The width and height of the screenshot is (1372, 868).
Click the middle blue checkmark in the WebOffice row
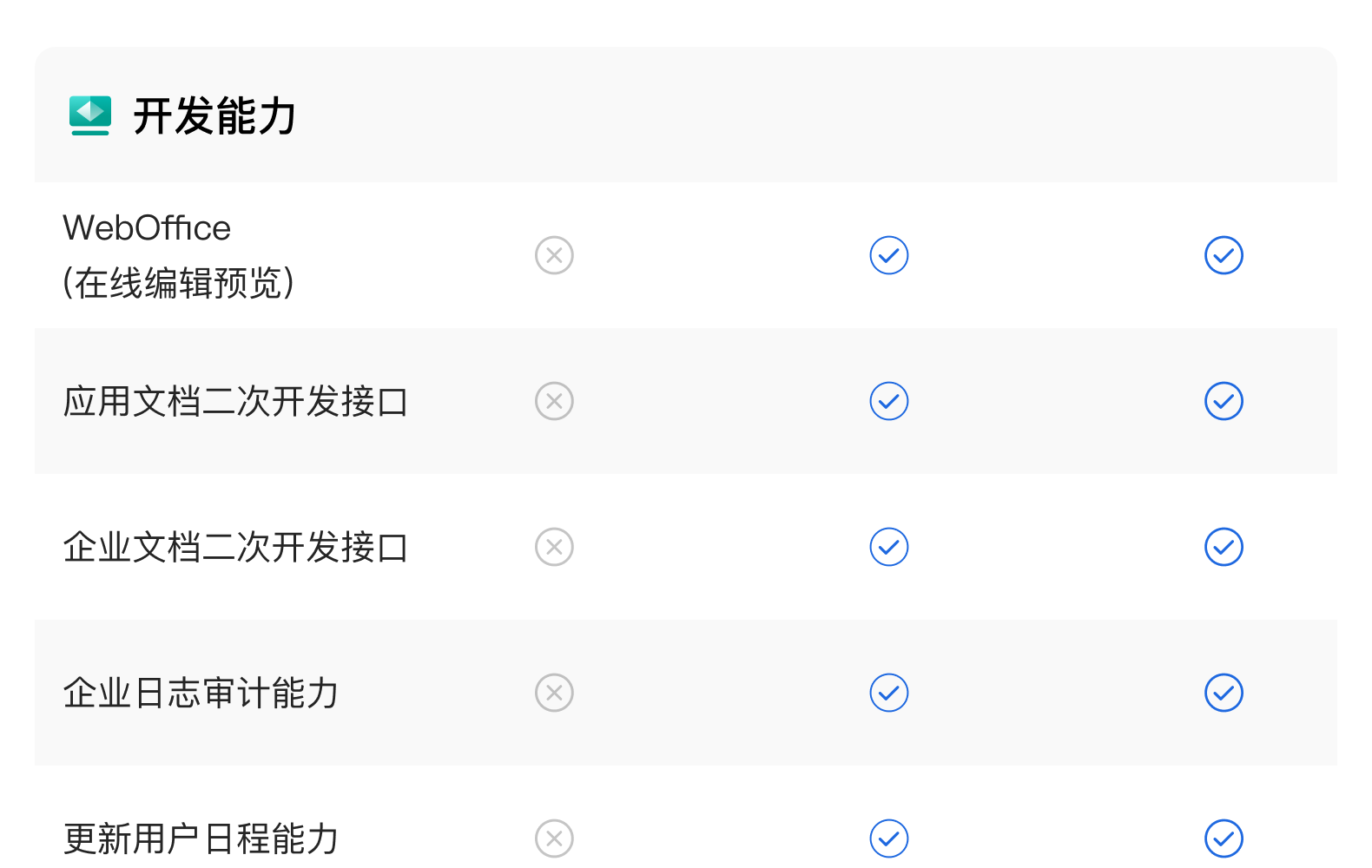tap(889, 255)
